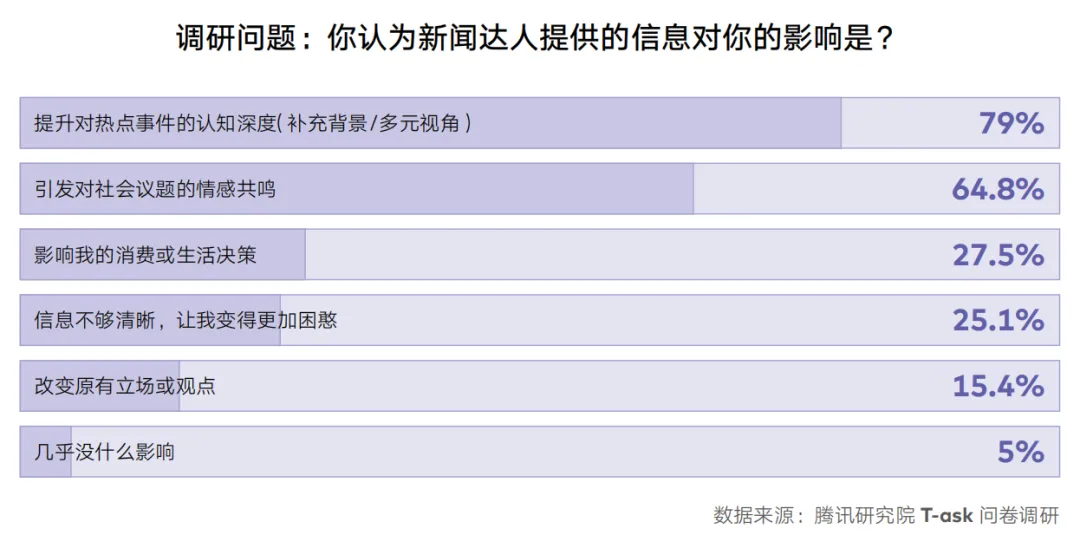The width and height of the screenshot is (1080, 548).
Task: Click the small filled segment of the 5% bar
Action: pyautogui.click(x=45, y=452)
